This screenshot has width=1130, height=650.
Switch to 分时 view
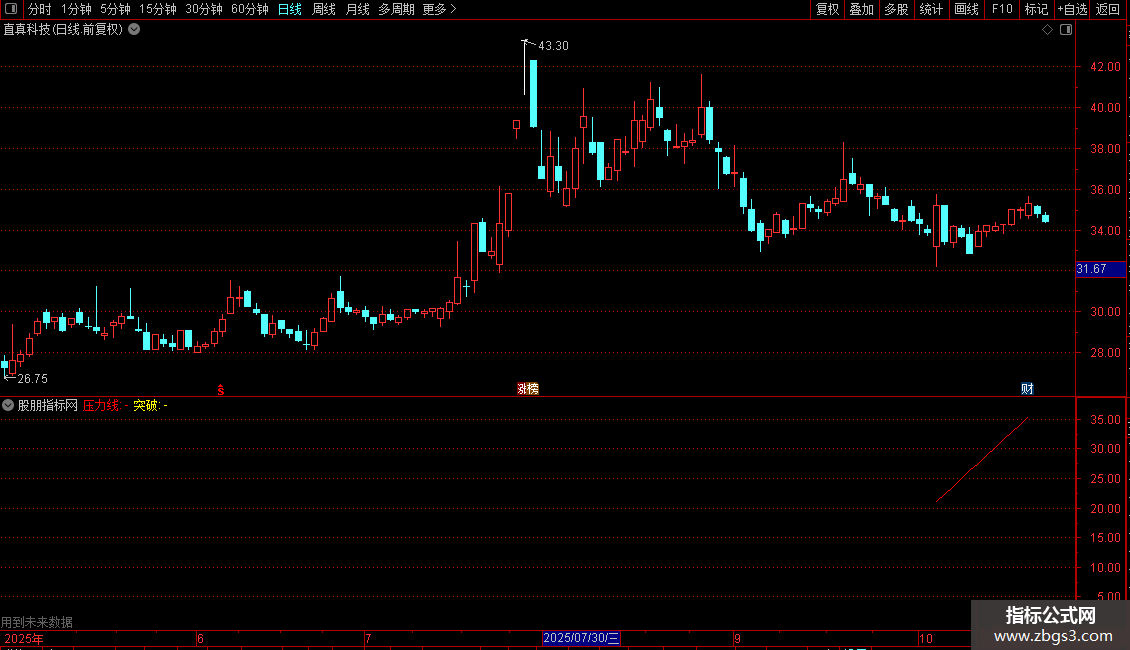coord(40,9)
